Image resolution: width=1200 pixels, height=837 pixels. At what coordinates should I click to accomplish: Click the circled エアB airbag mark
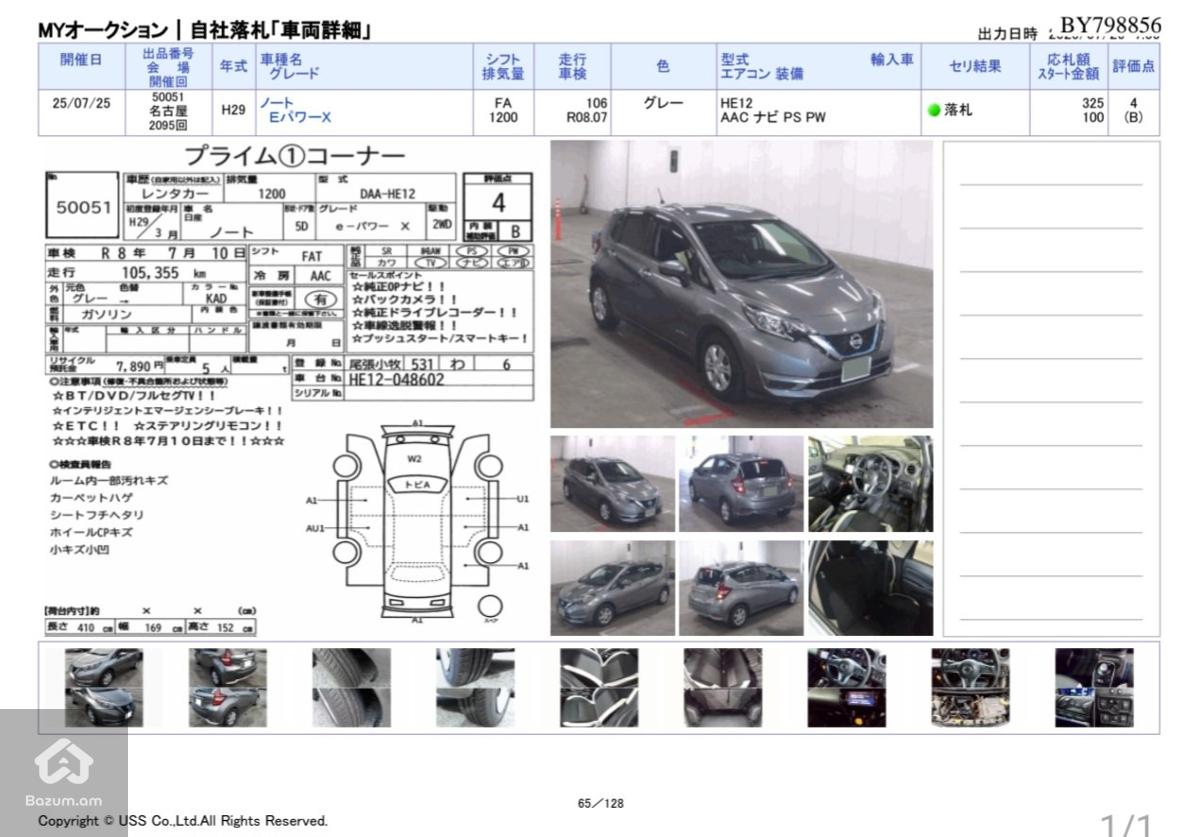[x=512, y=262]
